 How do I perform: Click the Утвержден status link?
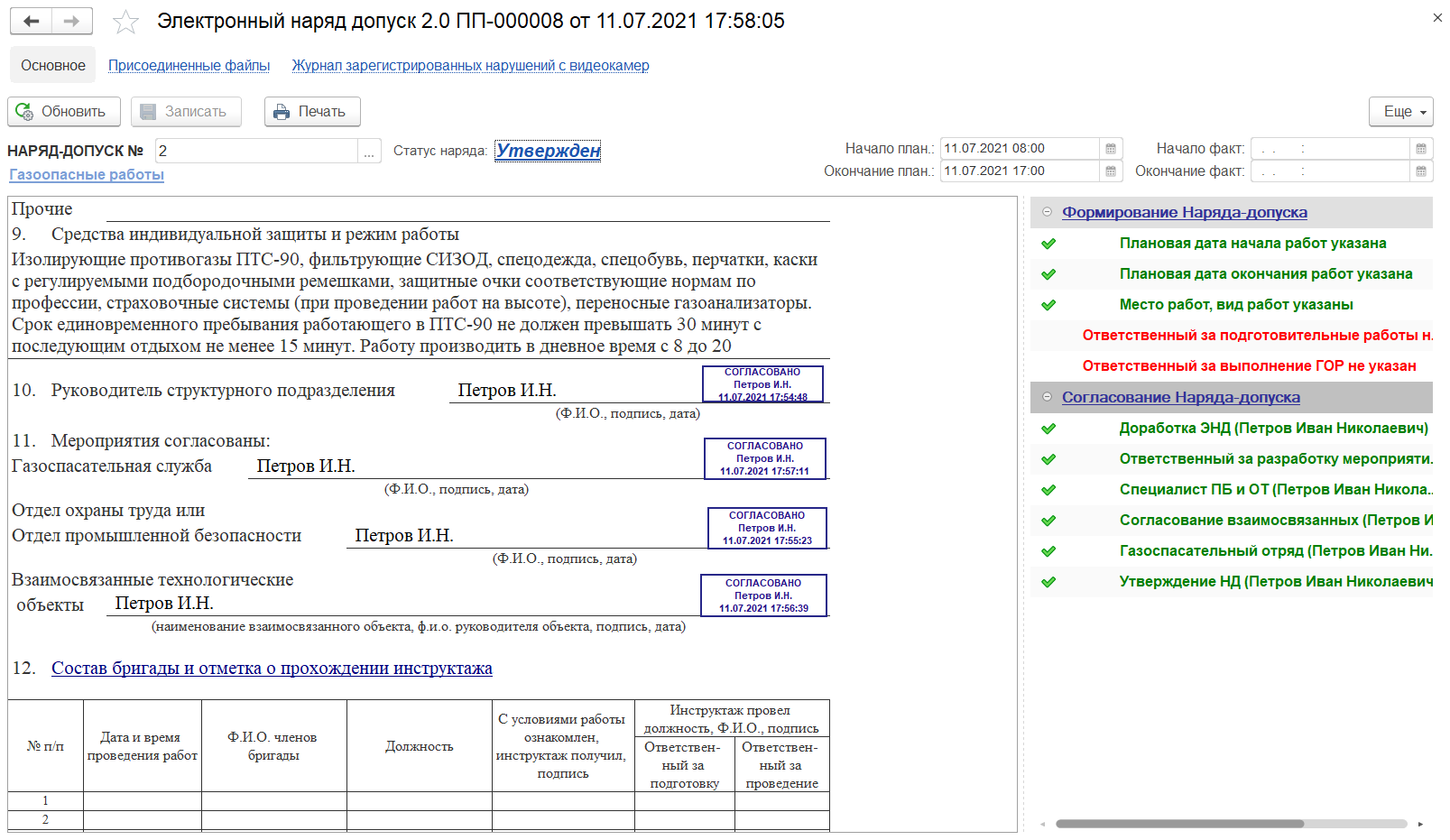[x=548, y=151]
